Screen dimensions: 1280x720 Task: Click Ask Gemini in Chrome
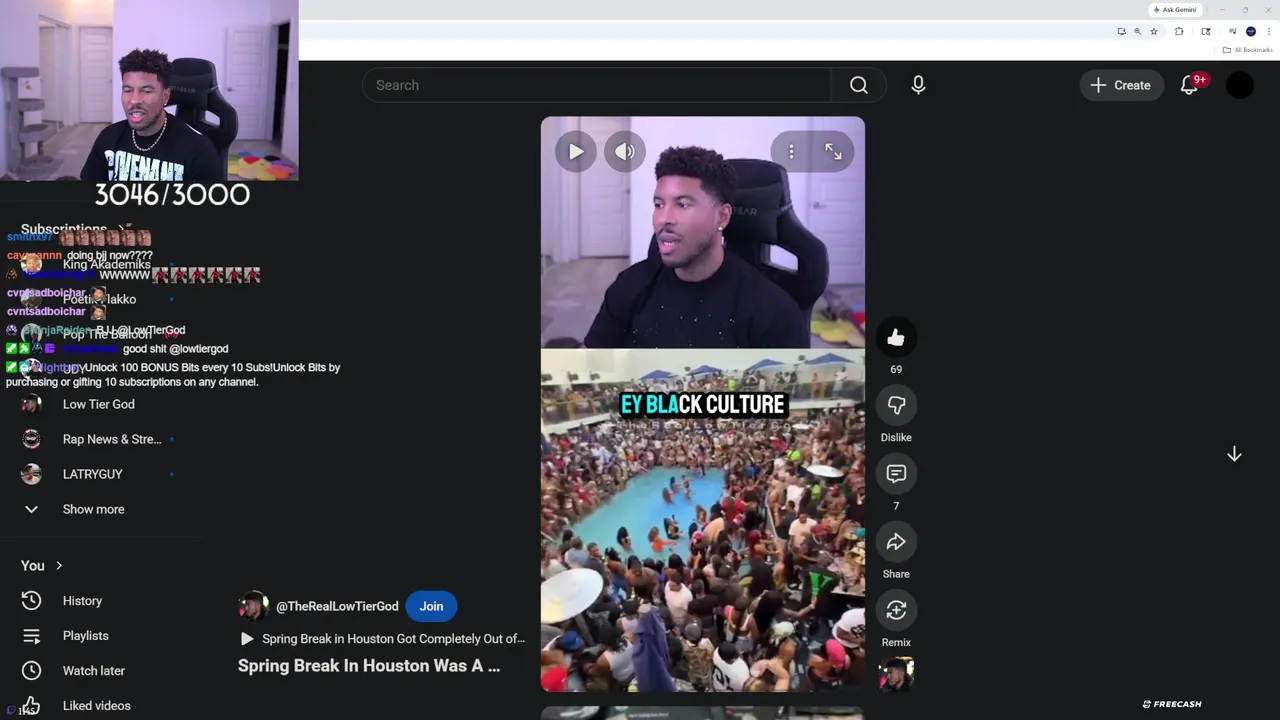point(1175,10)
